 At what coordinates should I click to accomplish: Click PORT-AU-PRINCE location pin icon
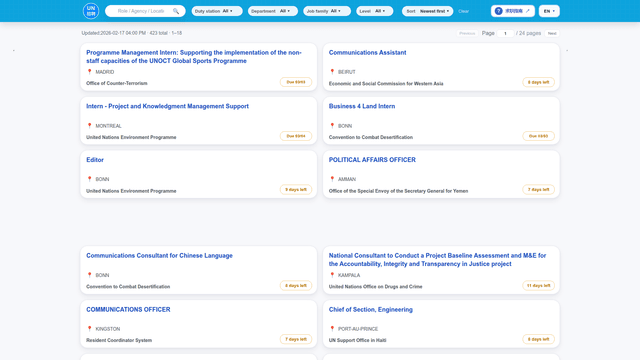pyautogui.click(x=332, y=329)
